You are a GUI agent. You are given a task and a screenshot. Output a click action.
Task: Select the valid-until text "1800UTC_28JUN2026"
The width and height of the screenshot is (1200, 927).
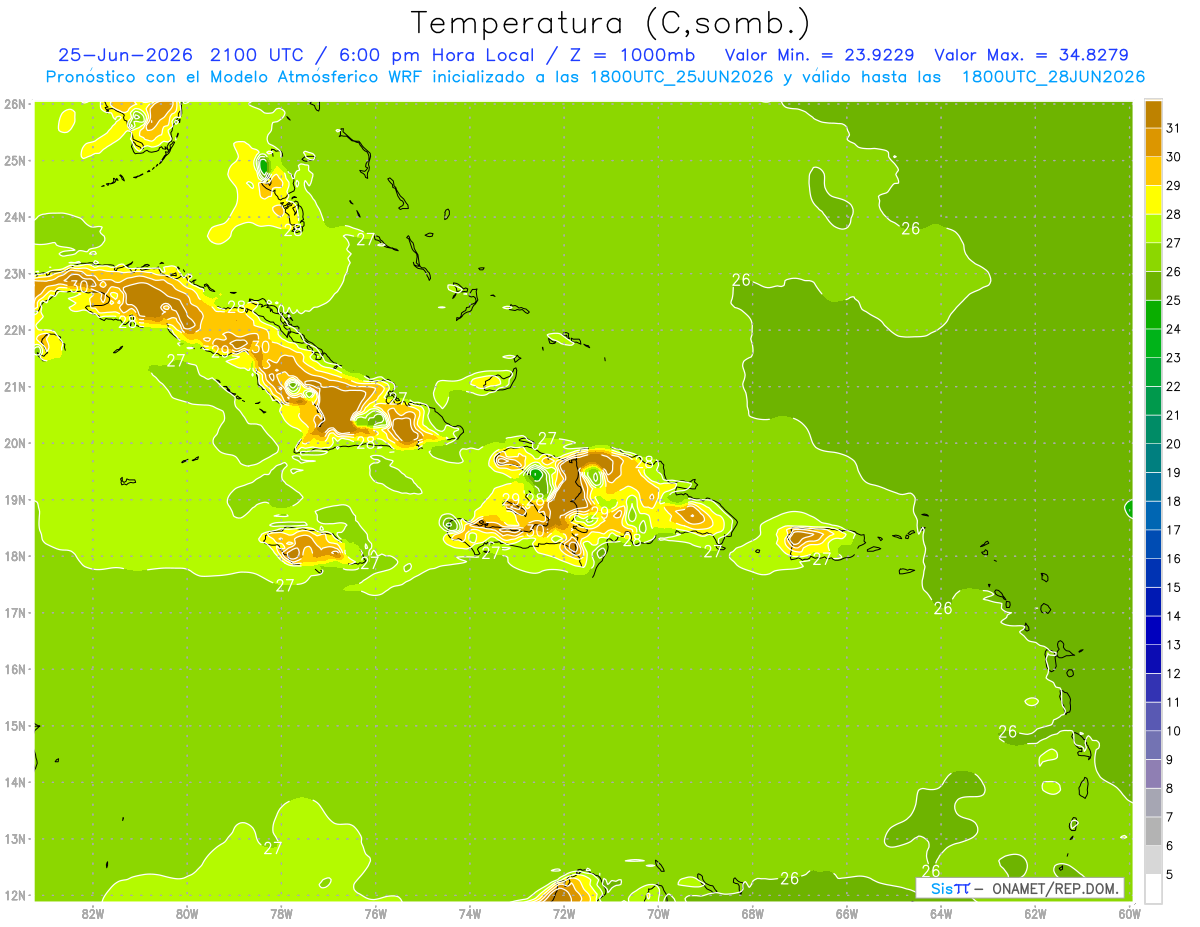[x=1053, y=76]
